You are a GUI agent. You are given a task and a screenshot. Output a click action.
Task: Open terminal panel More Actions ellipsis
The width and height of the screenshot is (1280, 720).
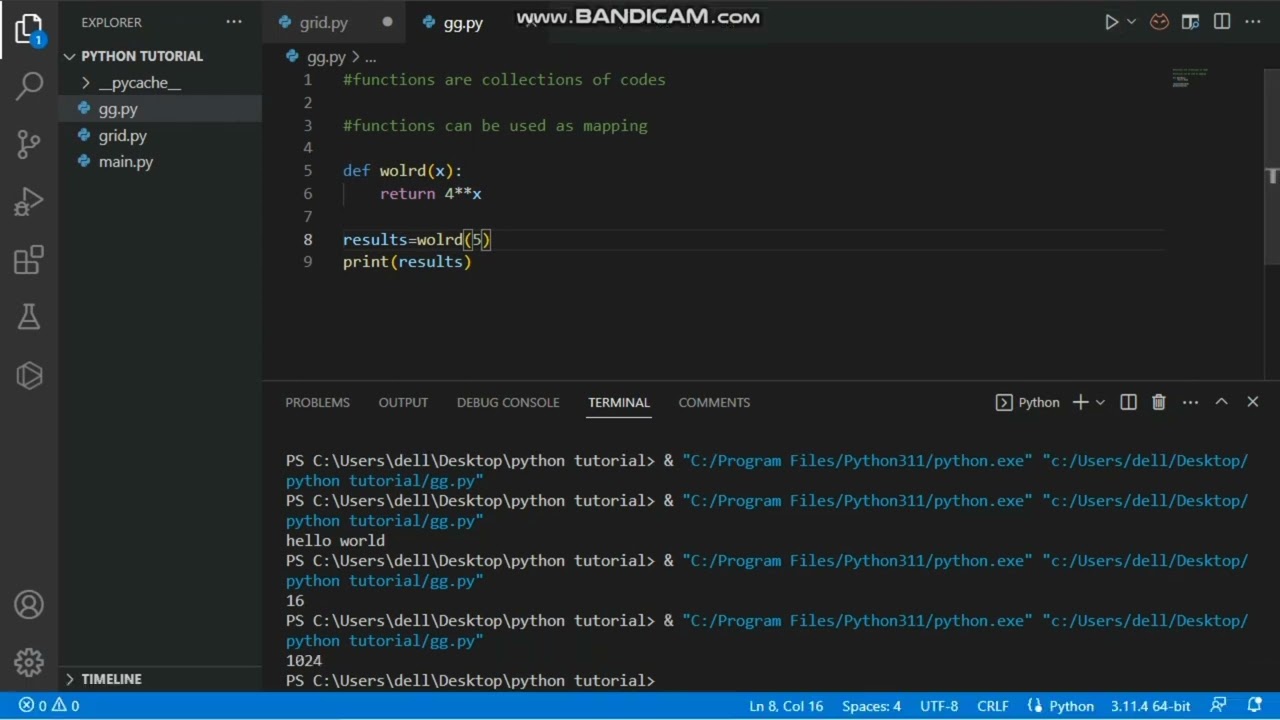point(1190,402)
